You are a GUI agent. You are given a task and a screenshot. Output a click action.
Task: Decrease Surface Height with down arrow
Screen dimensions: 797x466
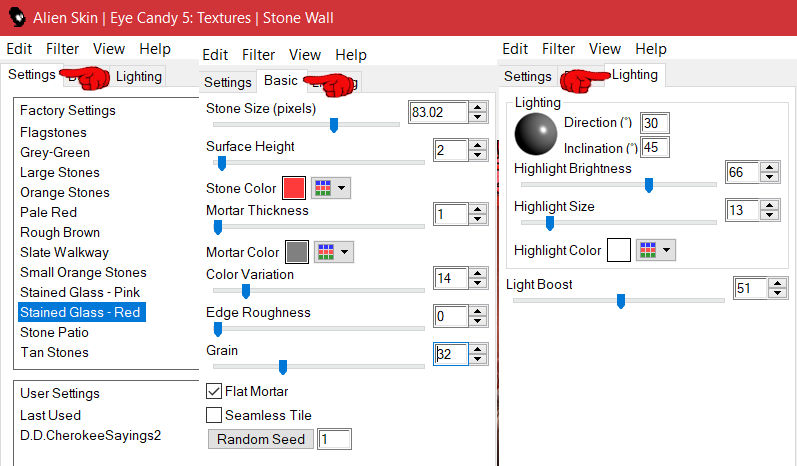pyautogui.click(x=477, y=155)
